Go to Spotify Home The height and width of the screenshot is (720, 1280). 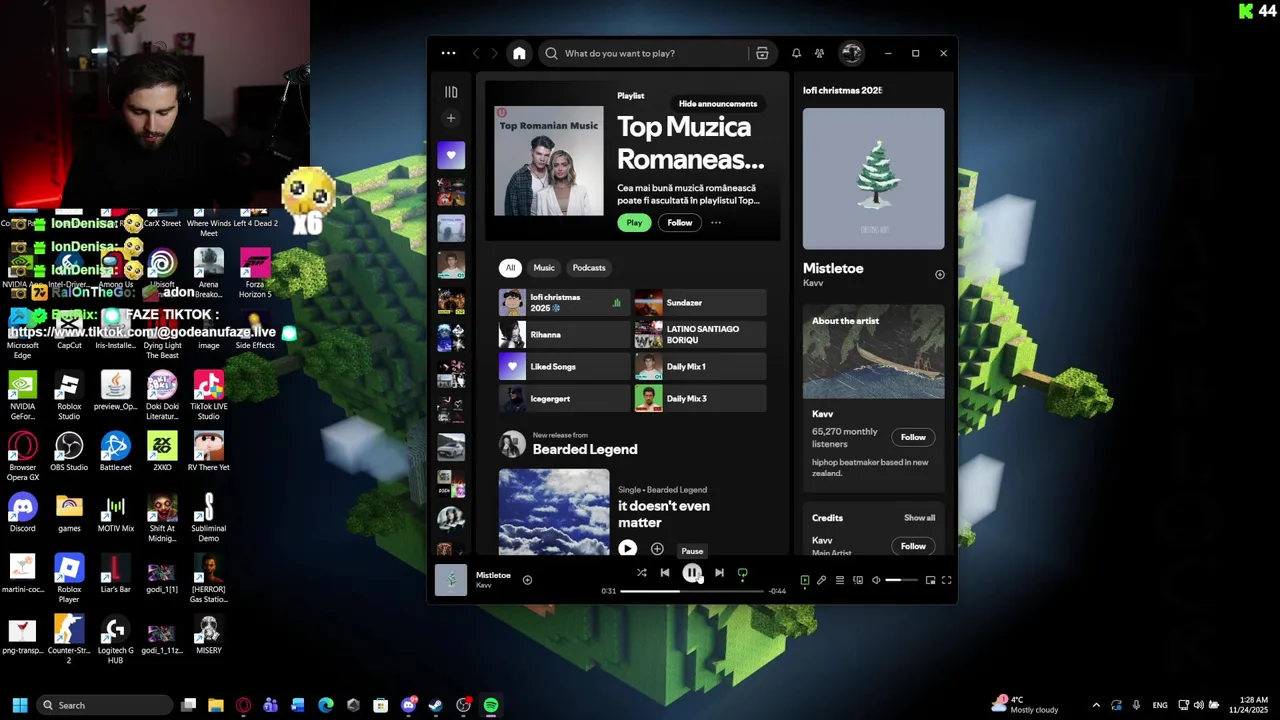(x=519, y=53)
